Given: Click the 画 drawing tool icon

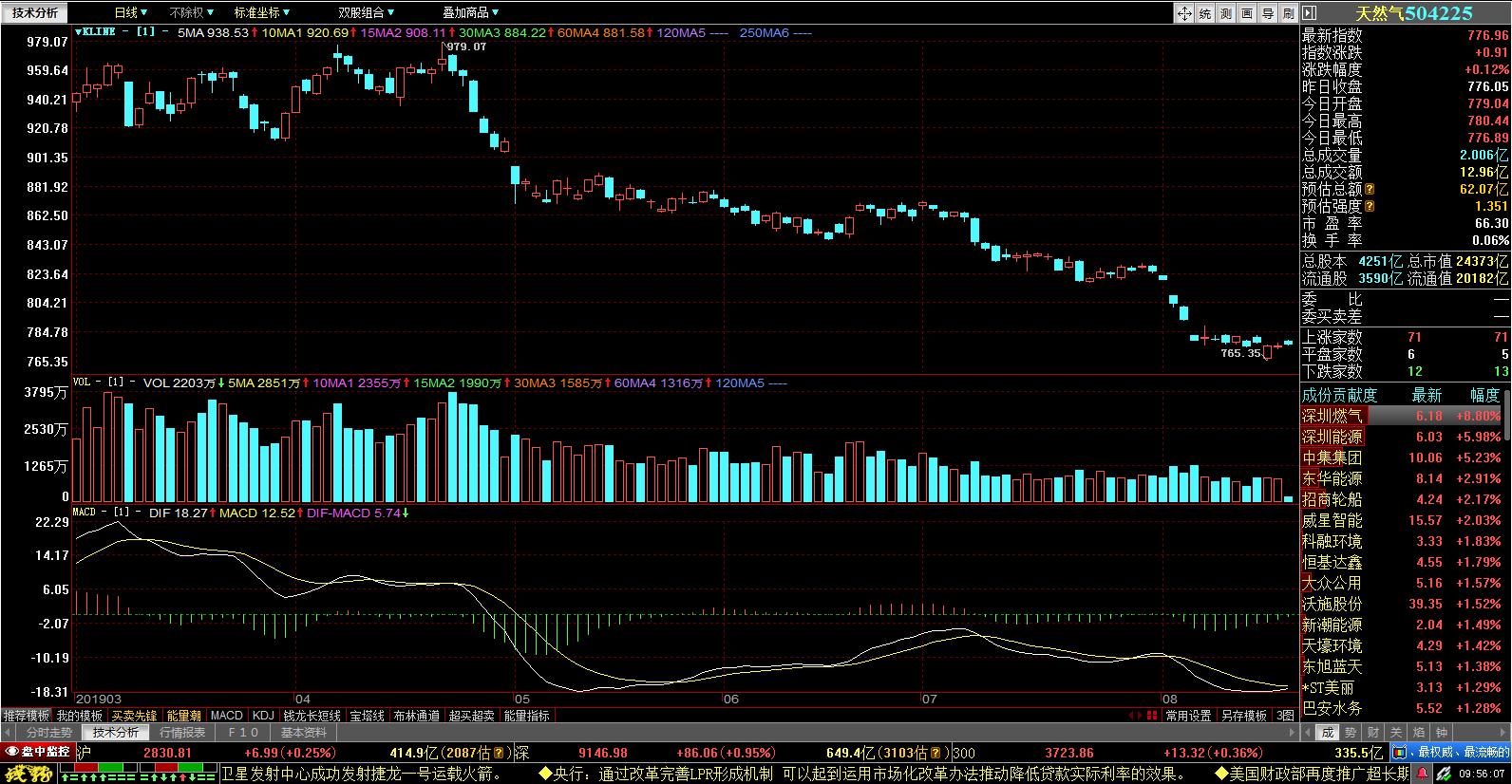Looking at the screenshot, I should (x=1247, y=12).
